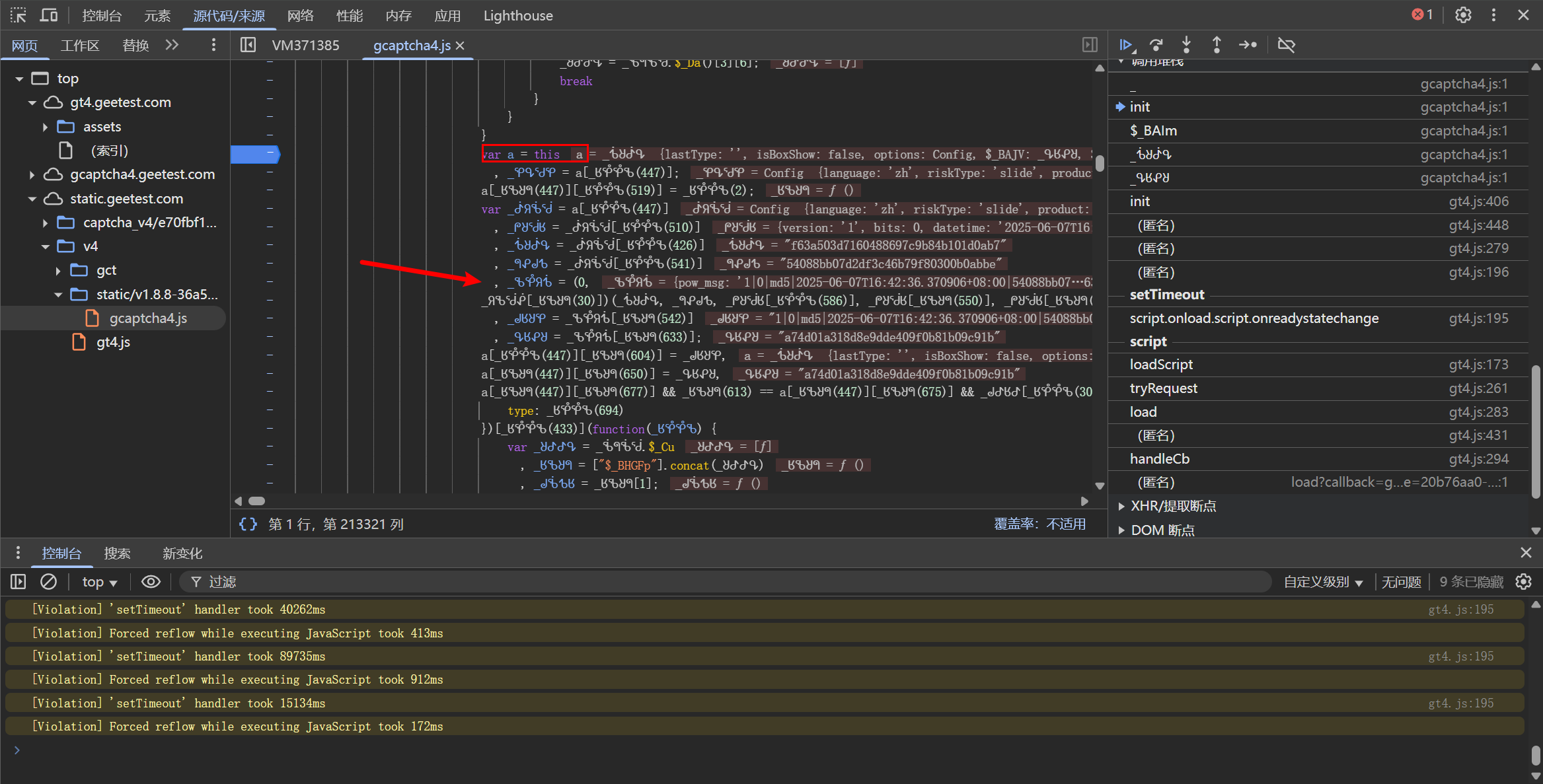Pretty print the source with braces icon
This screenshot has height=784, width=1543.
click(248, 524)
